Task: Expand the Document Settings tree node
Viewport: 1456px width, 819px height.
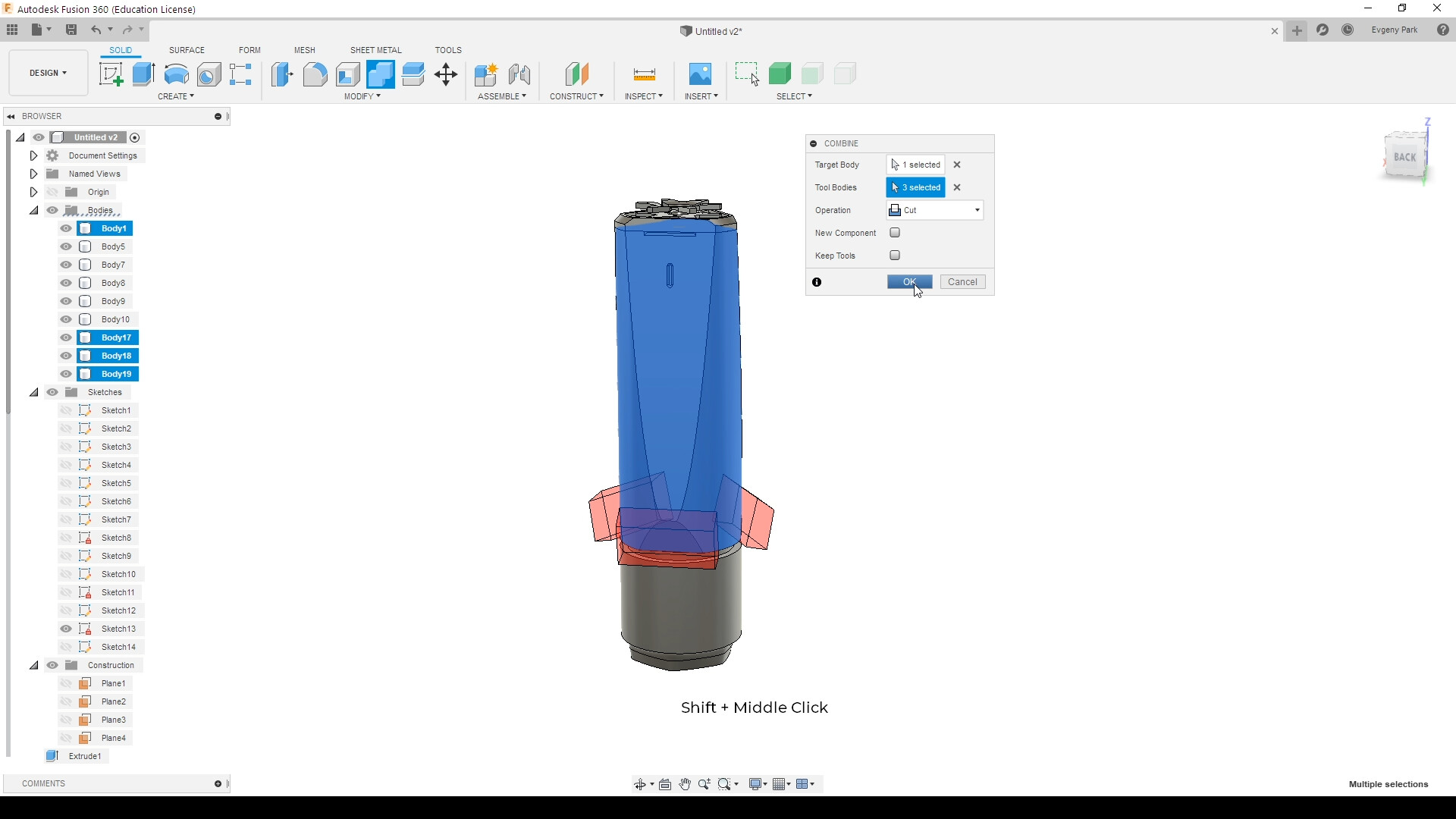Action: click(x=33, y=155)
